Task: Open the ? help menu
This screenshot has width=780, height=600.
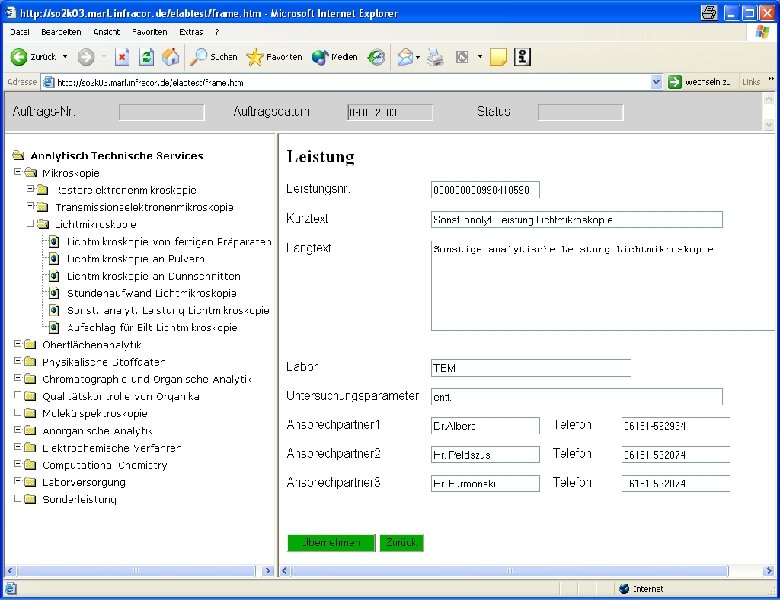Action: click(217, 32)
